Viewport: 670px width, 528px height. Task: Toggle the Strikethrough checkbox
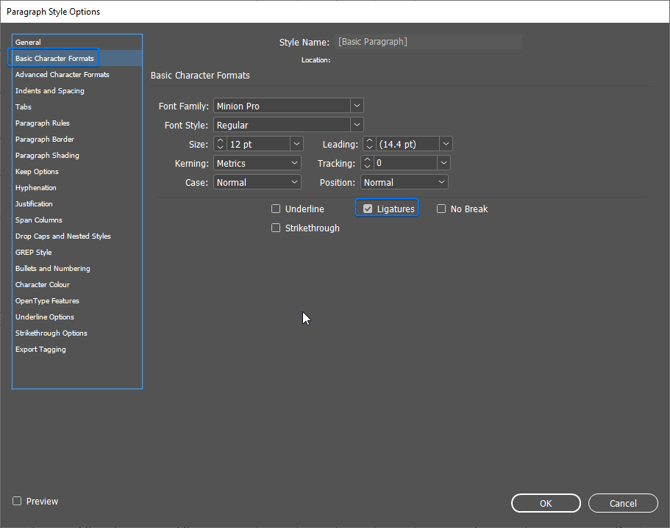(276, 228)
